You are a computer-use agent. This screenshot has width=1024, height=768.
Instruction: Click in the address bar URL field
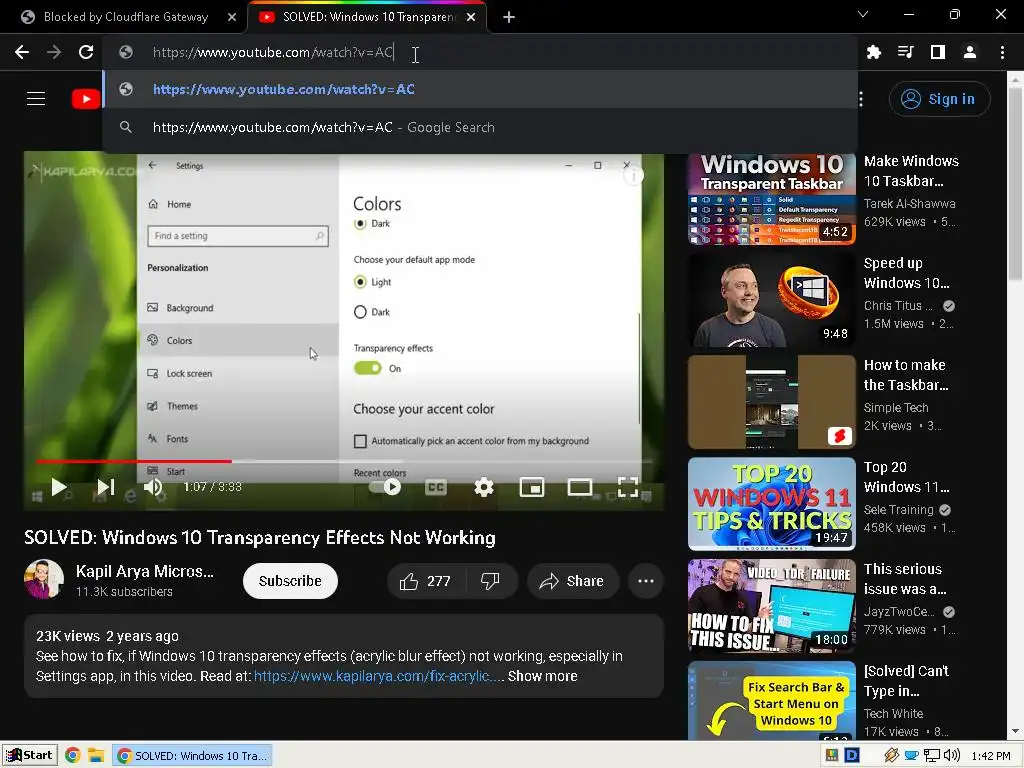[480, 52]
